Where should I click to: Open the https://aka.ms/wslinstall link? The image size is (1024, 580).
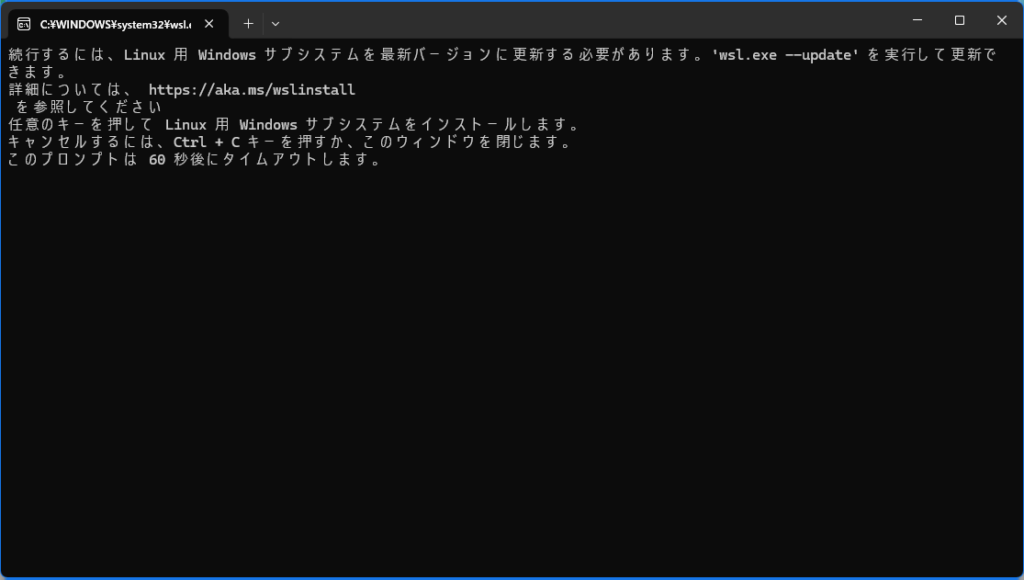point(252,90)
